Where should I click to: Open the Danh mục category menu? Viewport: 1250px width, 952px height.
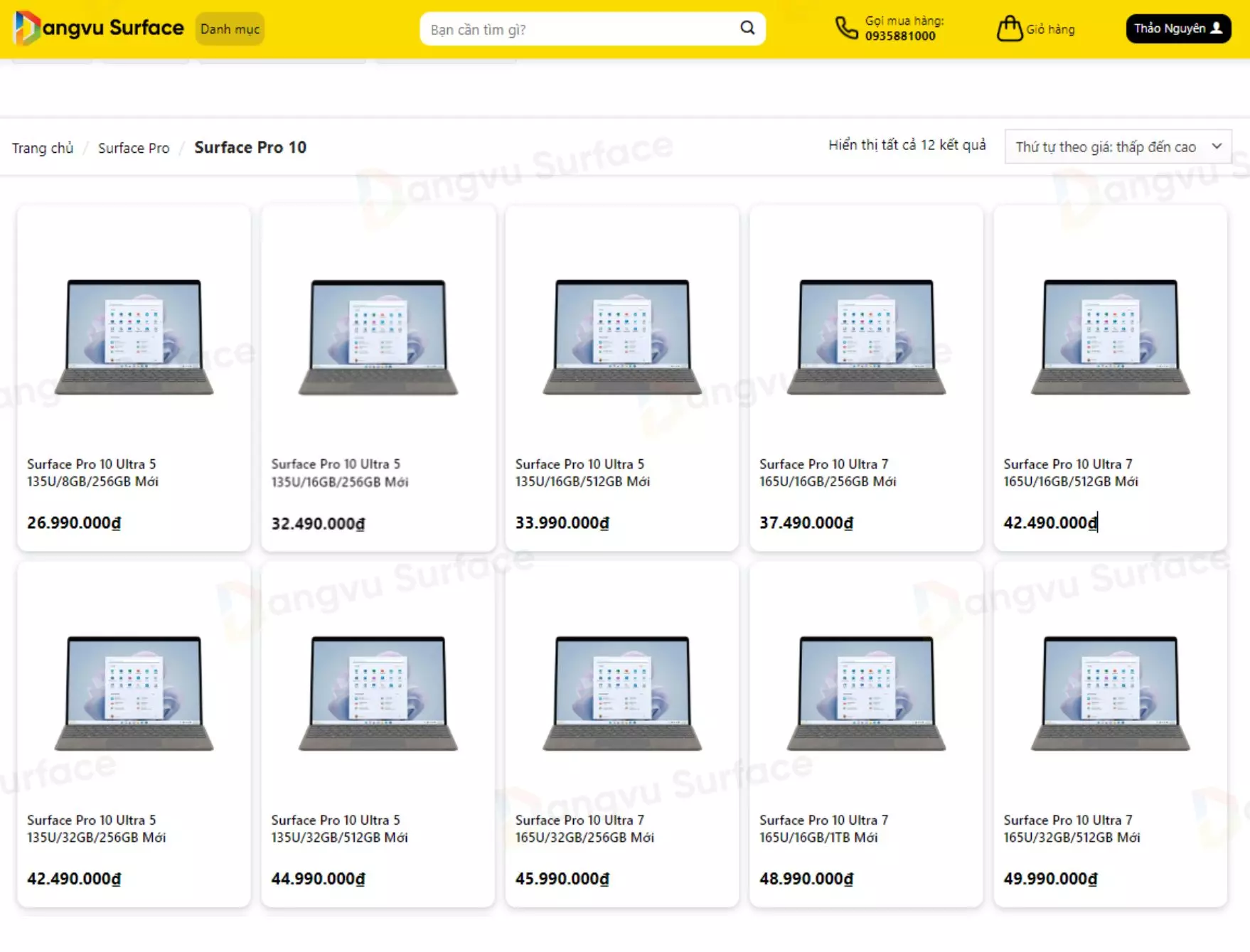click(230, 29)
